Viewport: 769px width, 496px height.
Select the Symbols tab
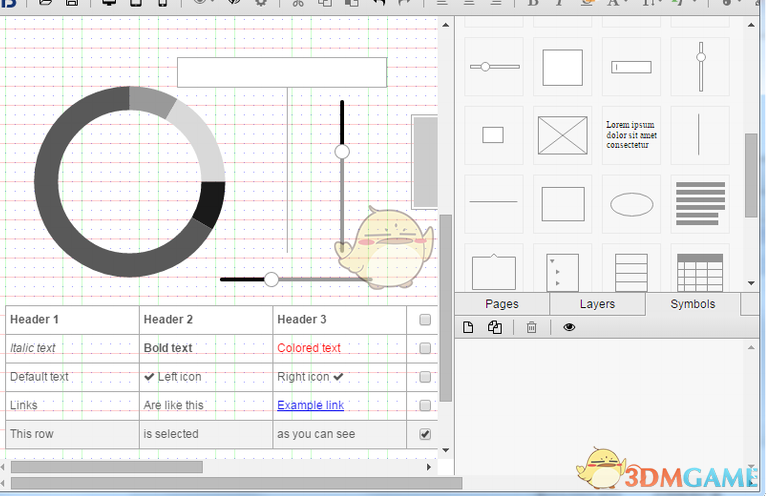click(692, 304)
